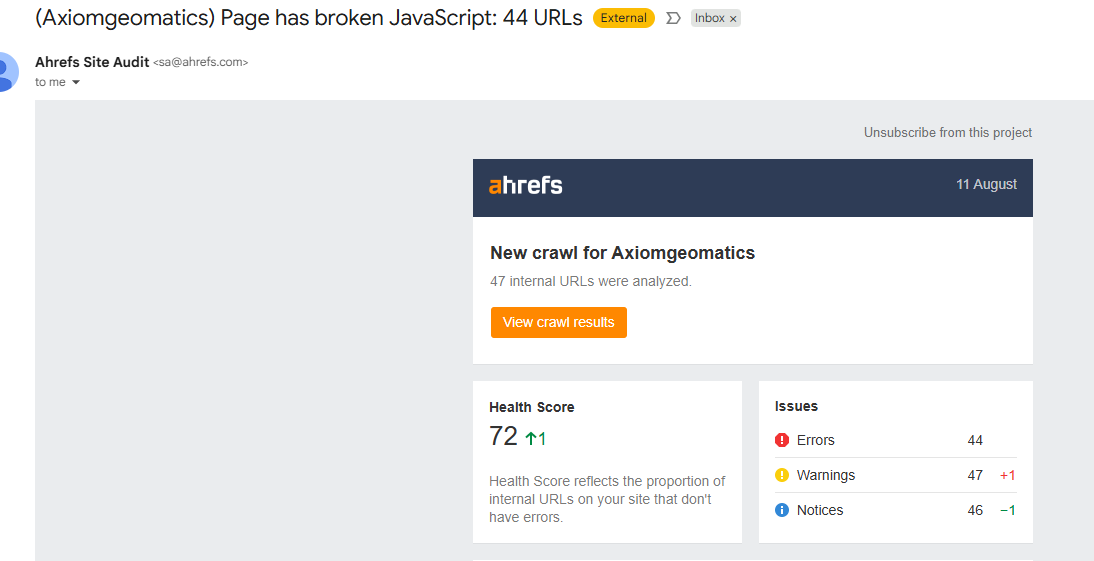Screen dimensions: 1094x561
Task: Click sender name Ahrefs Site Audit
Action: [x=92, y=62]
